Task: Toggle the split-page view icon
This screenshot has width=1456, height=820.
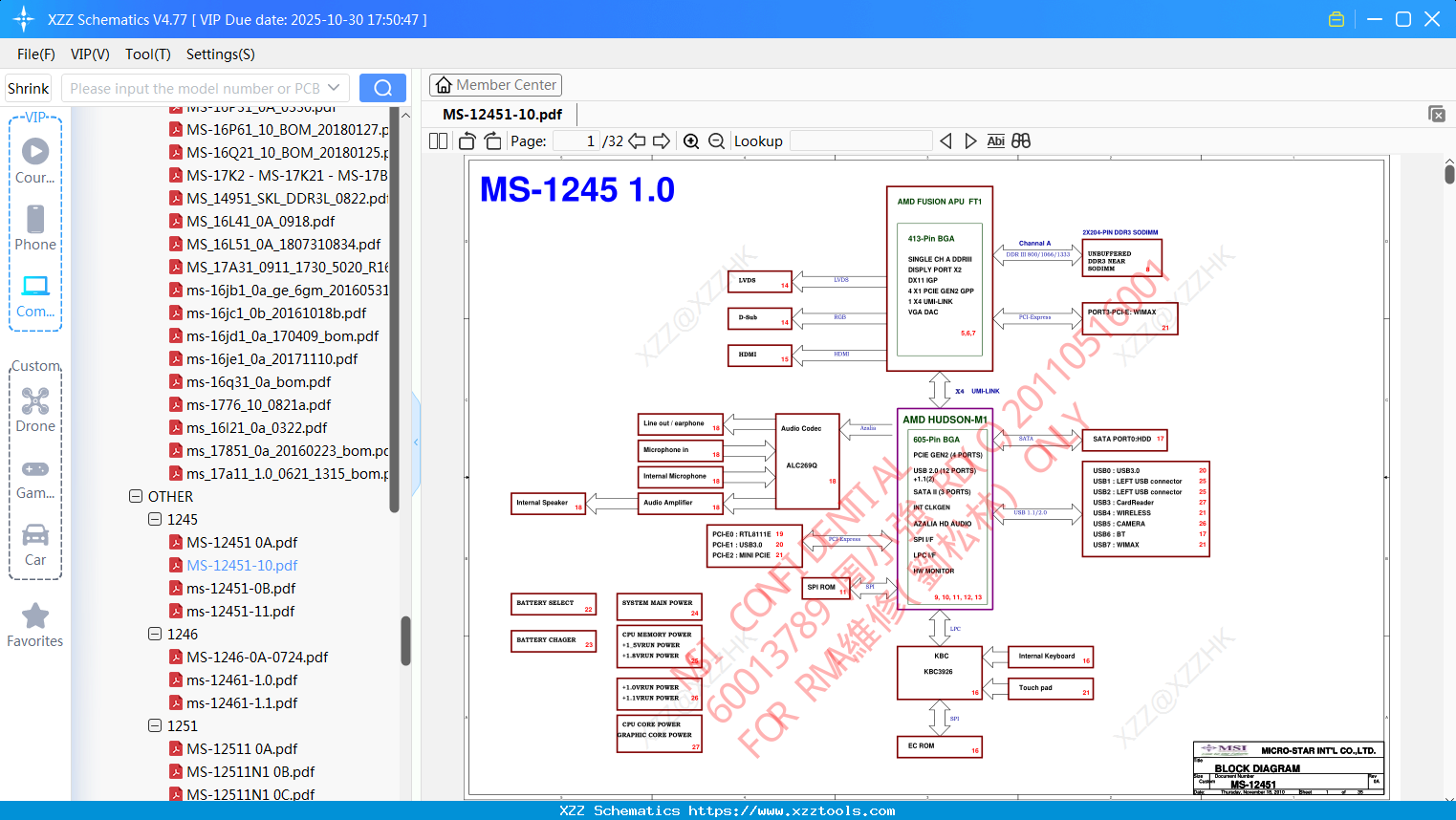Action: tap(438, 141)
